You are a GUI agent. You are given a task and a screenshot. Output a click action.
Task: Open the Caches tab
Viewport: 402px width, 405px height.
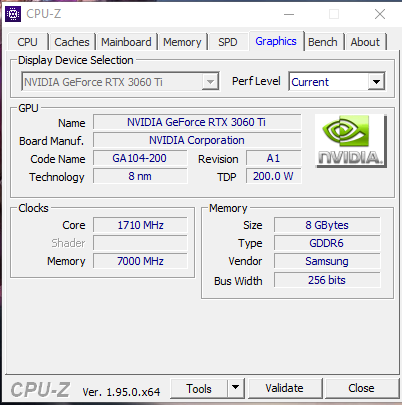point(72,42)
